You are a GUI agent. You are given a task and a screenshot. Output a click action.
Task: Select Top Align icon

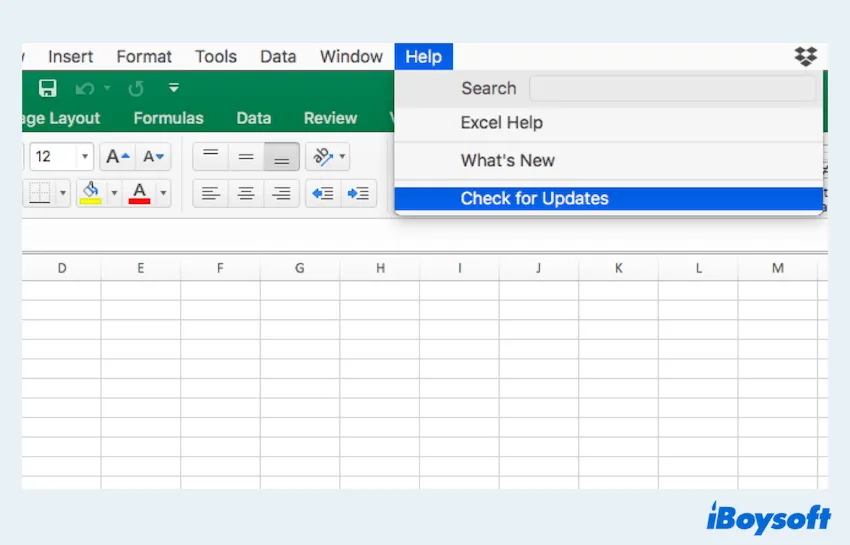coord(211,157)
